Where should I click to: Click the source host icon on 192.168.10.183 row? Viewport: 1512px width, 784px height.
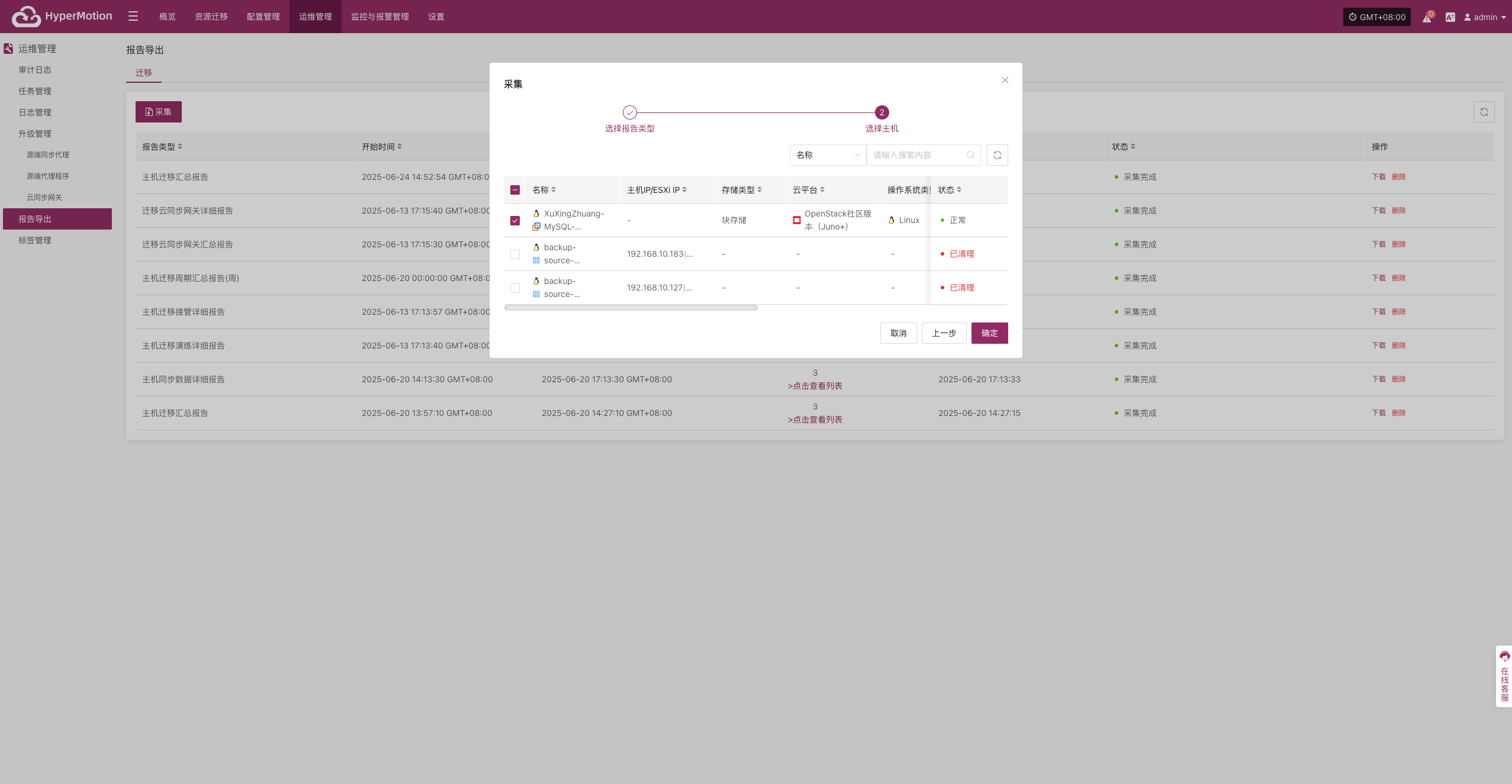[x=536, y=260]
